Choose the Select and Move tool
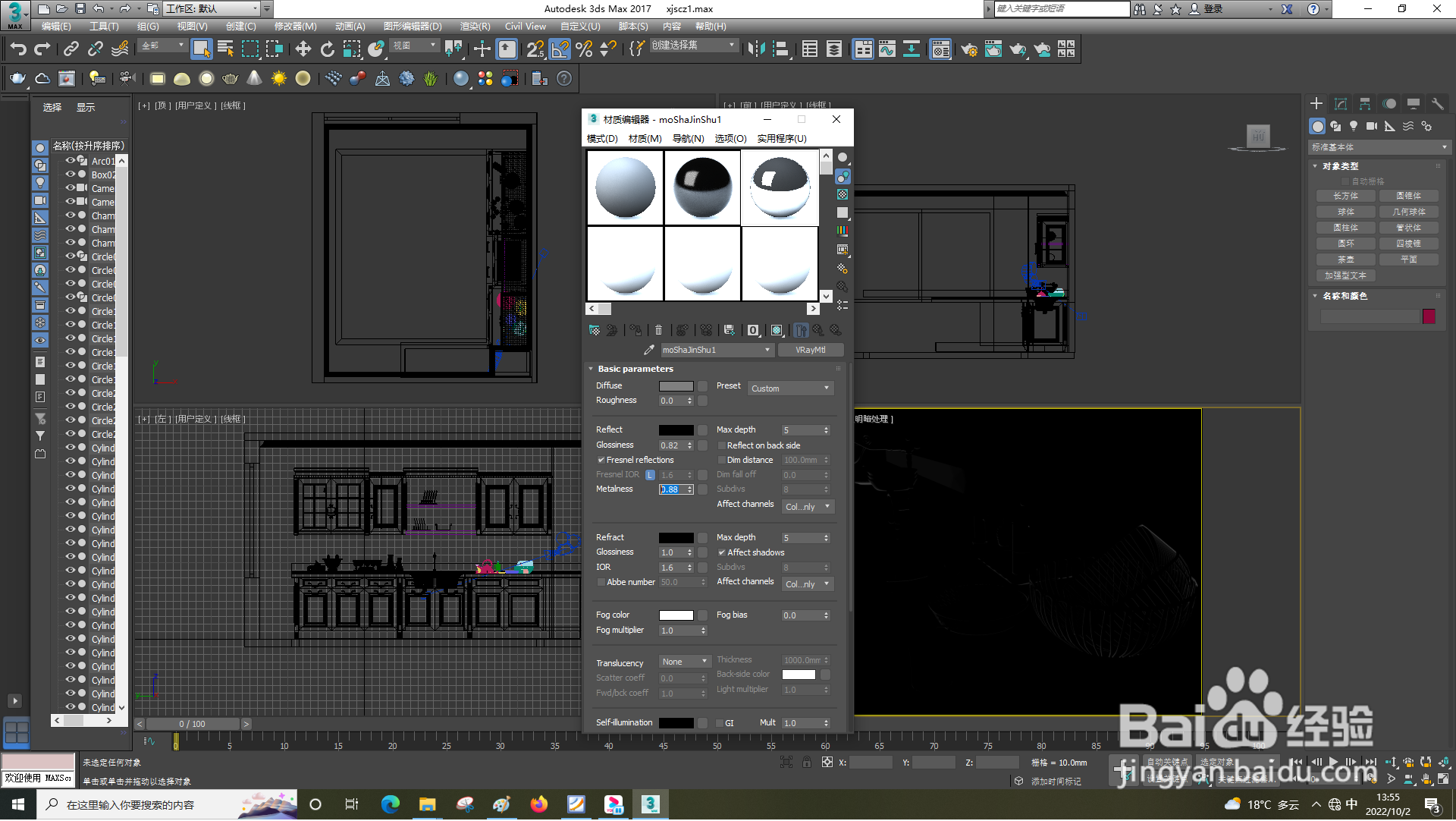1456x821 pixels. click(x=303, y=49)
